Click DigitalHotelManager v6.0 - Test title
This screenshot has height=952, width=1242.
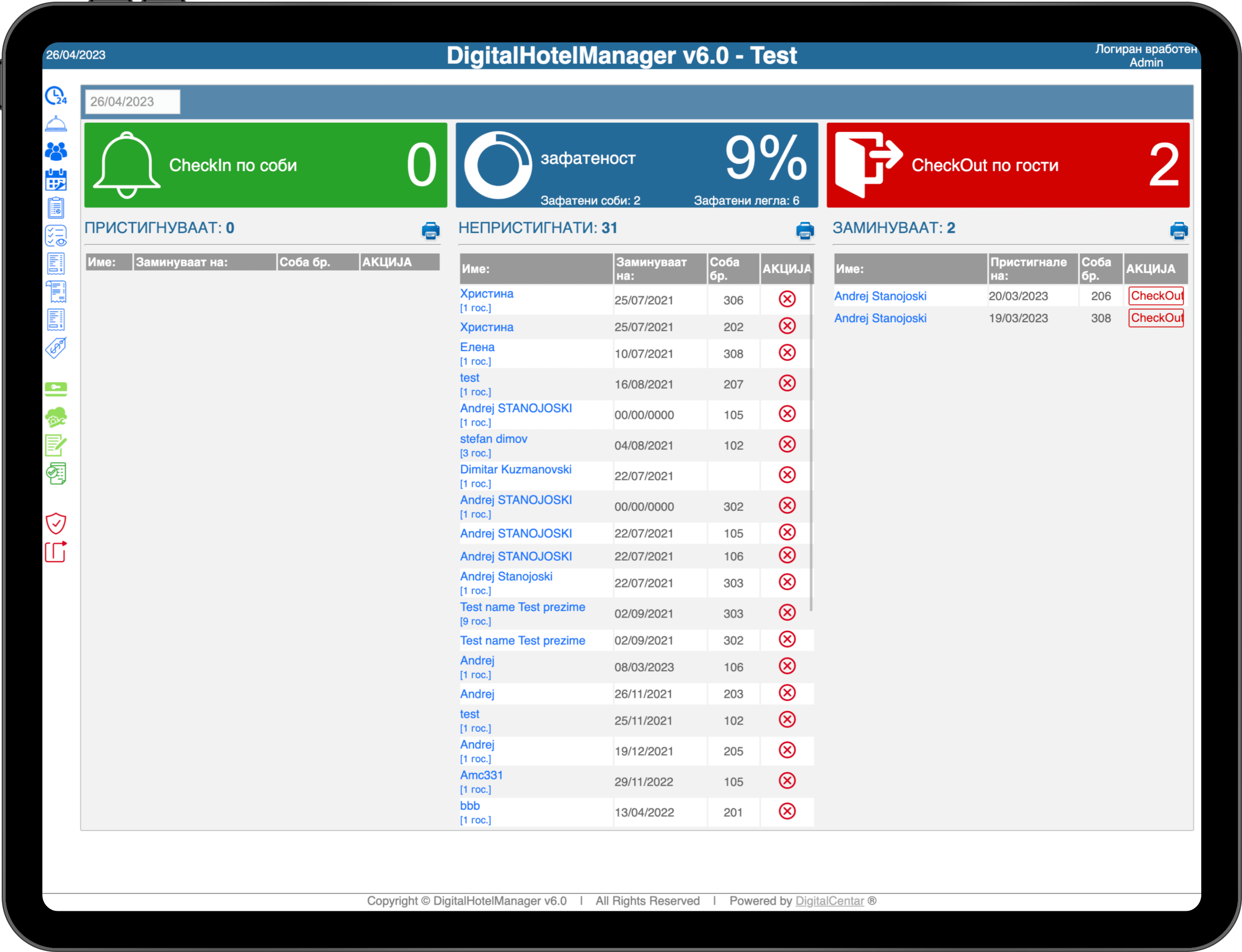click(x=622, y=55)
